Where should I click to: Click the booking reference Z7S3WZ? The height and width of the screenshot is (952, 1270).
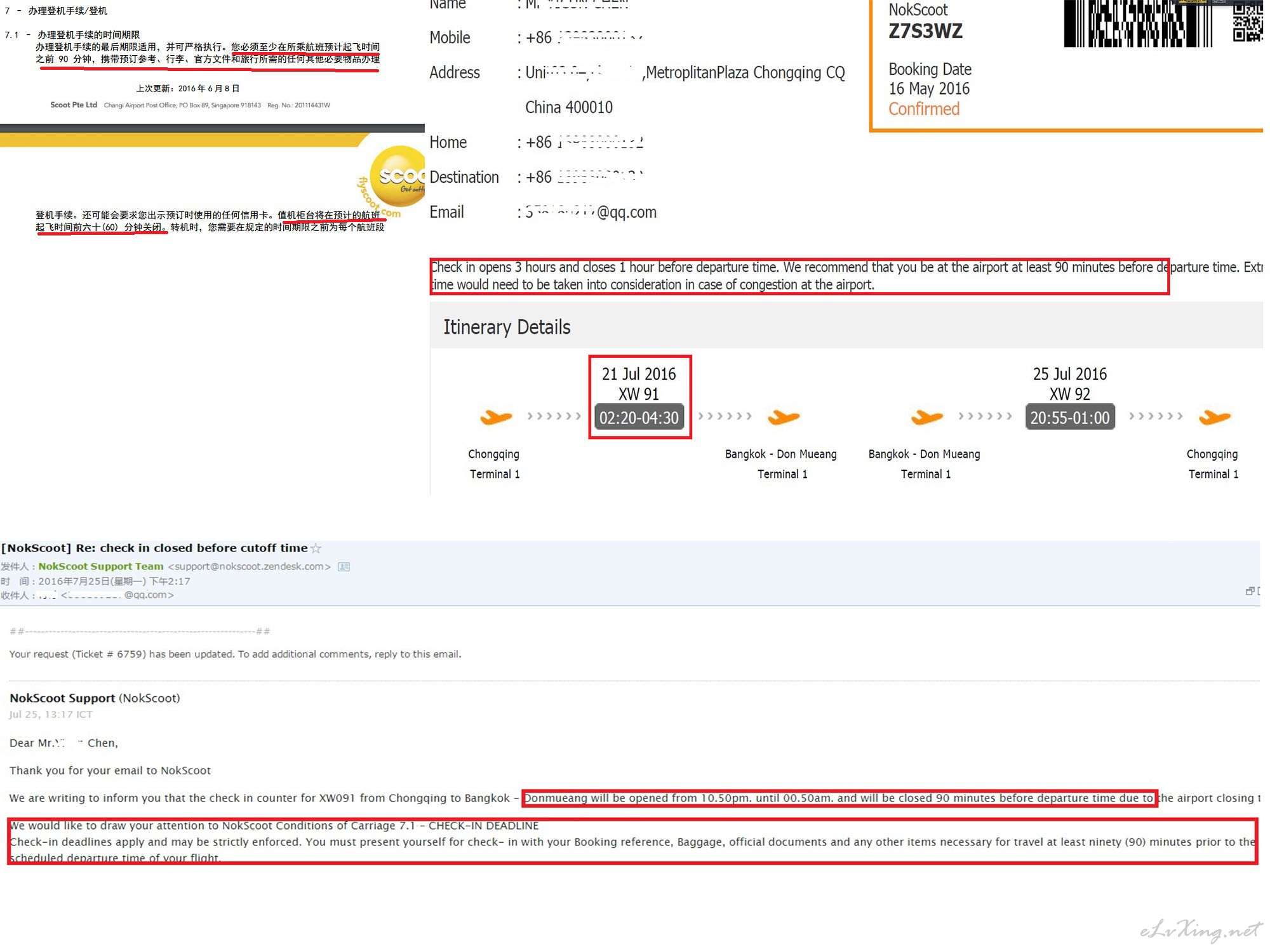(925, 31)
